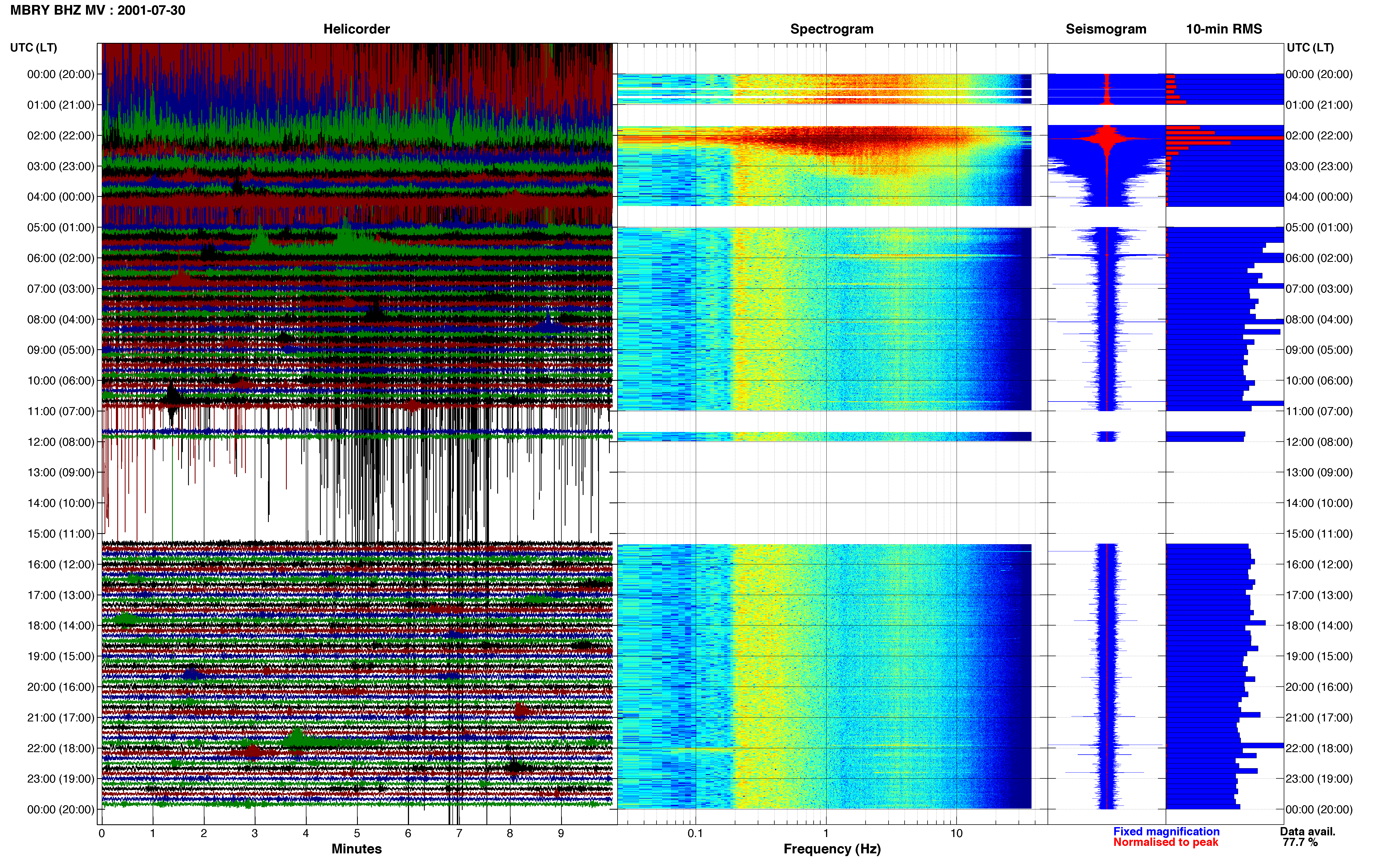Click Helicorder time label "18:00 (14:00)"
1388x868 pixels.
61,626
